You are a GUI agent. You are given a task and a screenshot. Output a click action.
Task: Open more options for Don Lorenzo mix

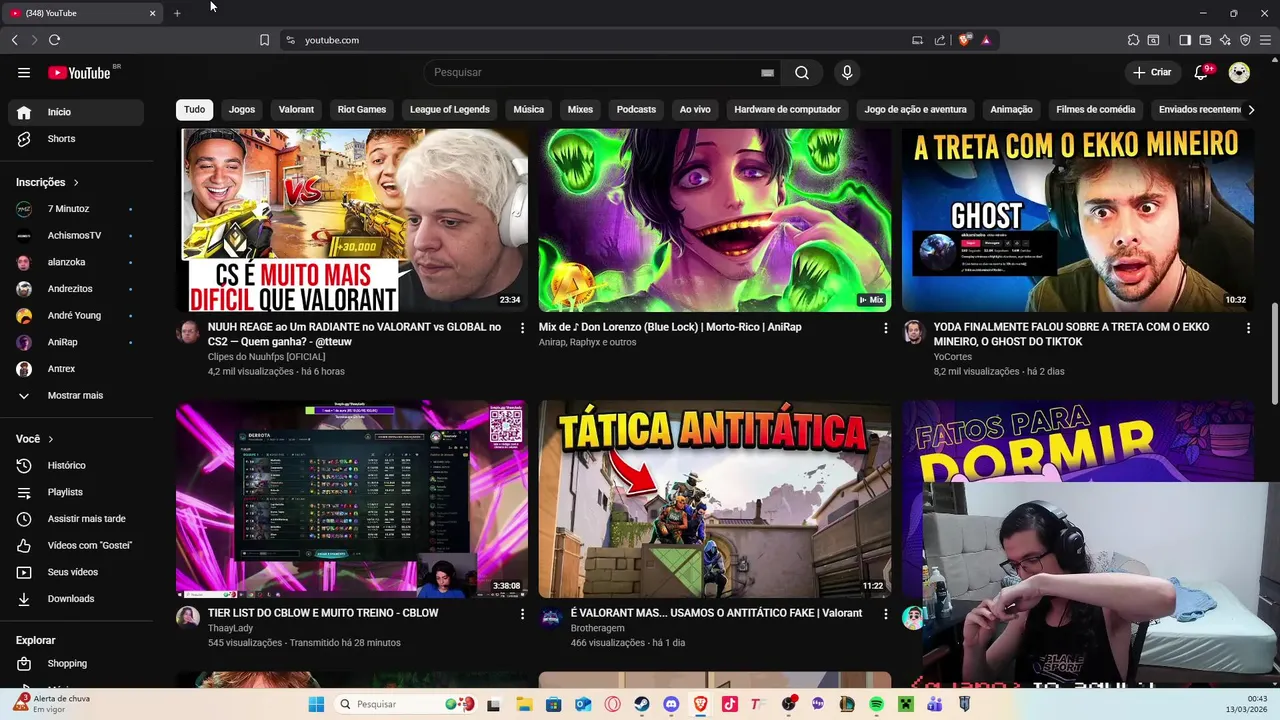885,328
